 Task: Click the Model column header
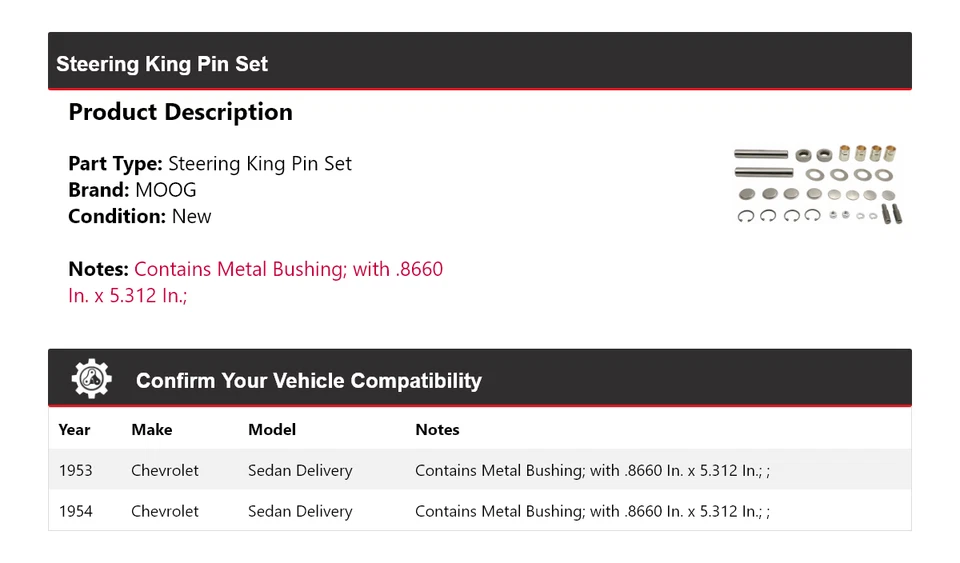pos(272,430)
